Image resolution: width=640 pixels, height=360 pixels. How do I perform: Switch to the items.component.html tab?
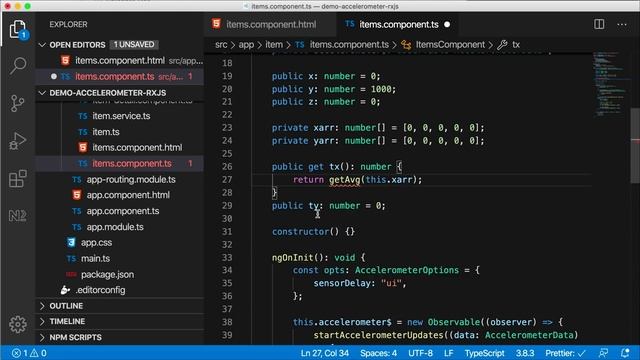tap(270, 24)
